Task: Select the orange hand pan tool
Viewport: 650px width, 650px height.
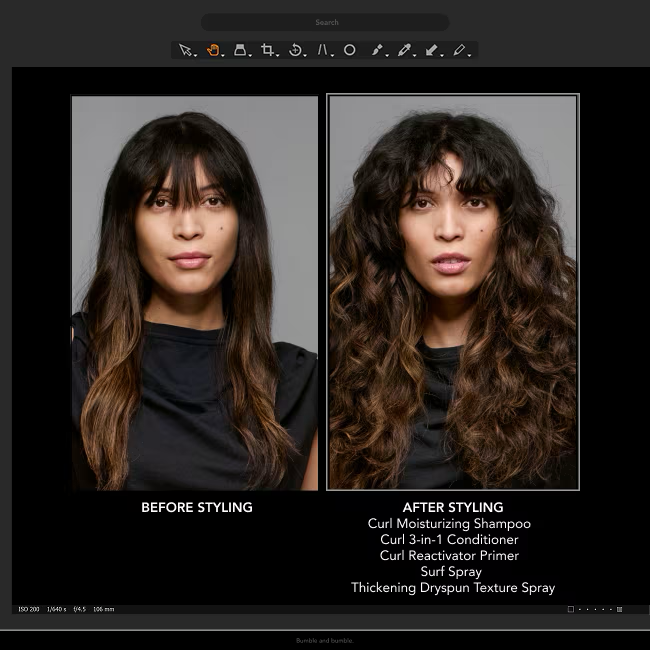Action: click(x=213, y=50)
